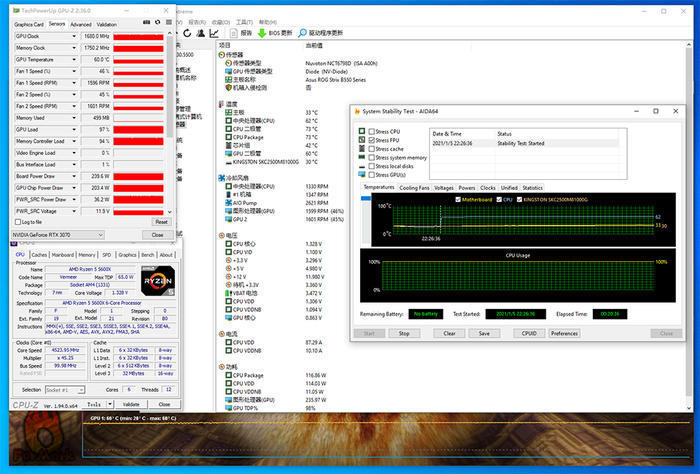Open the Memory Used sensor dropdown
The width and height of the screenshot is (700, 474).
tap(74, 118)
